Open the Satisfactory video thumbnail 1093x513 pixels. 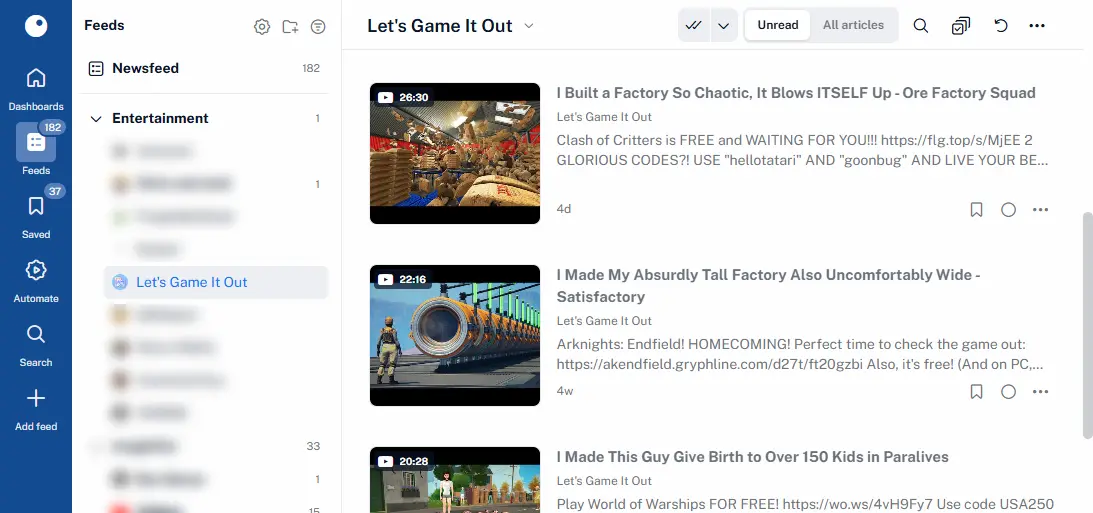[x=455, y=335]
